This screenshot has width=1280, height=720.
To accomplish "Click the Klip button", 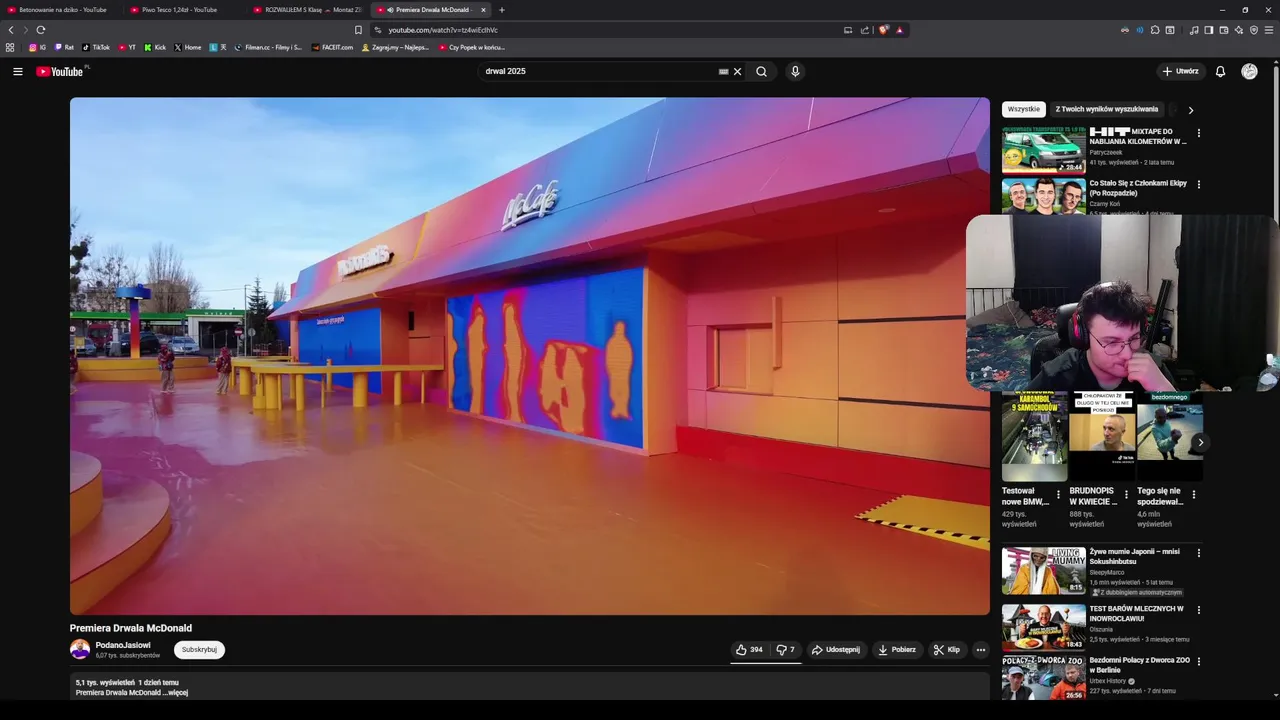I will click(x=947, y=649).
